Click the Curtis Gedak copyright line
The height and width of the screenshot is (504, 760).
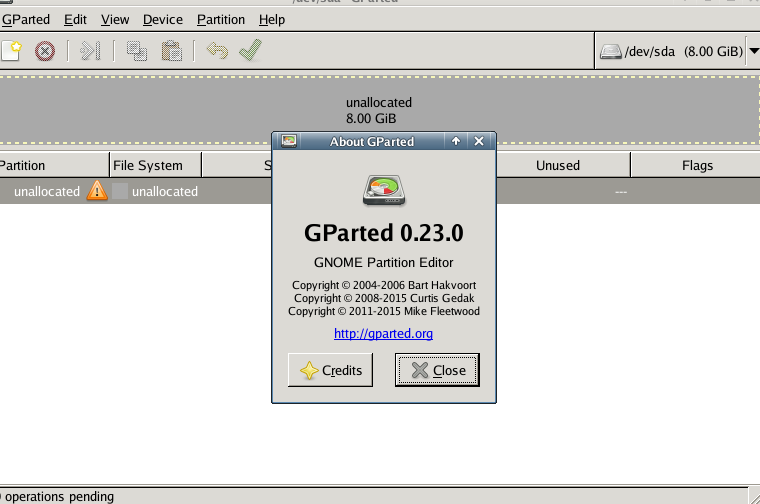click(x=384, y=298)
